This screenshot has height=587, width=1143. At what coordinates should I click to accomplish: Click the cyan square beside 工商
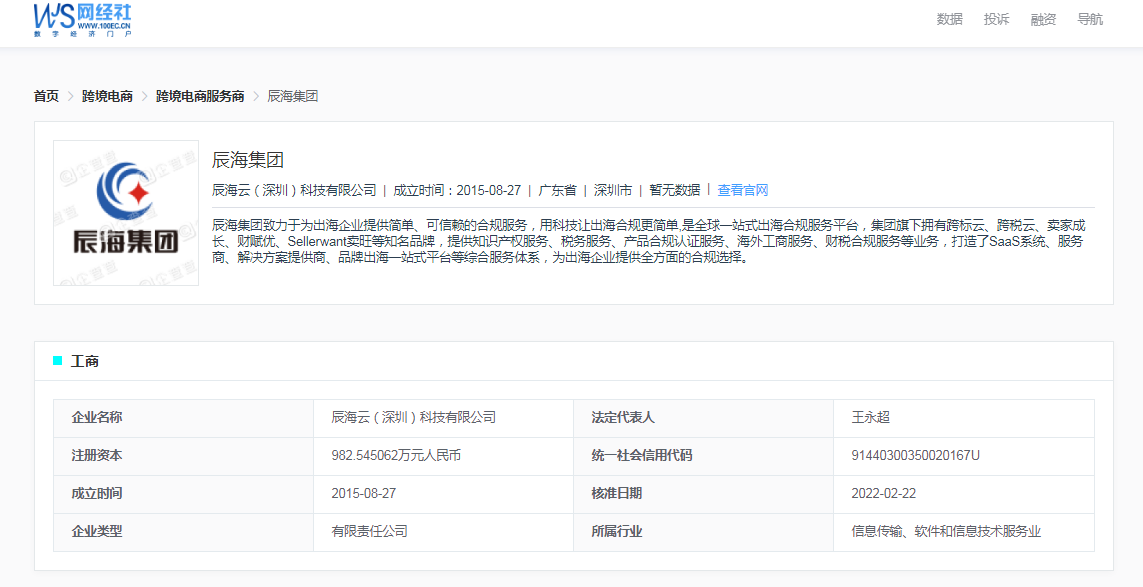pyautogui.click(x=58, y=361)
